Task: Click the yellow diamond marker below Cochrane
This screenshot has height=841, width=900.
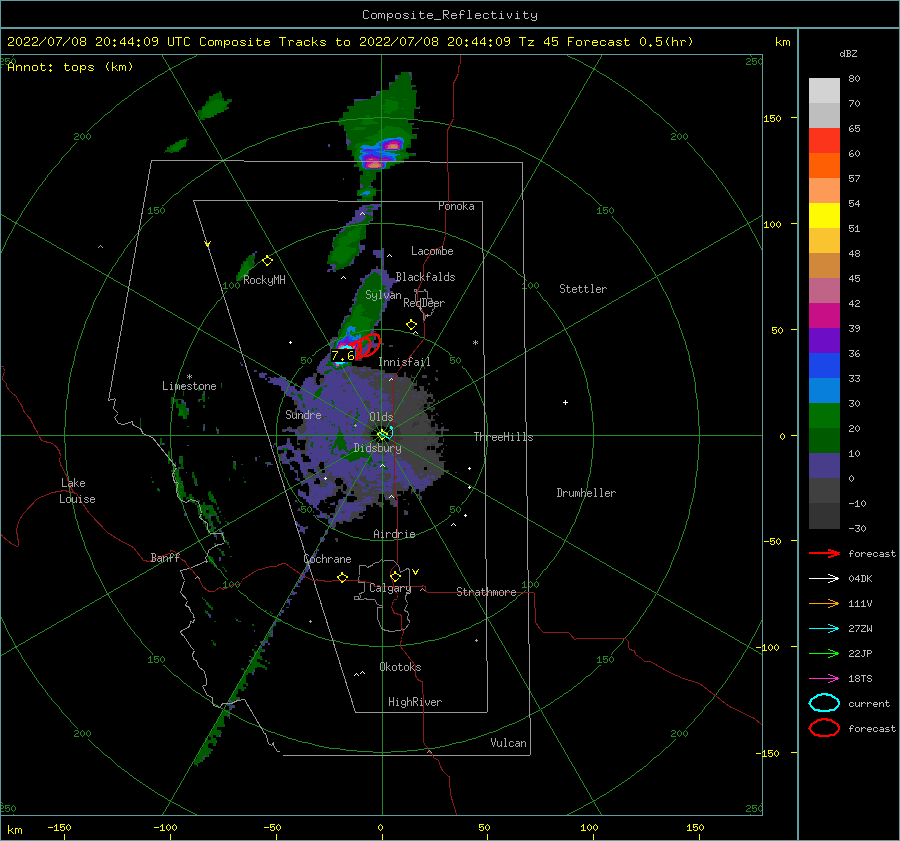Action: [x=342, y=577]
